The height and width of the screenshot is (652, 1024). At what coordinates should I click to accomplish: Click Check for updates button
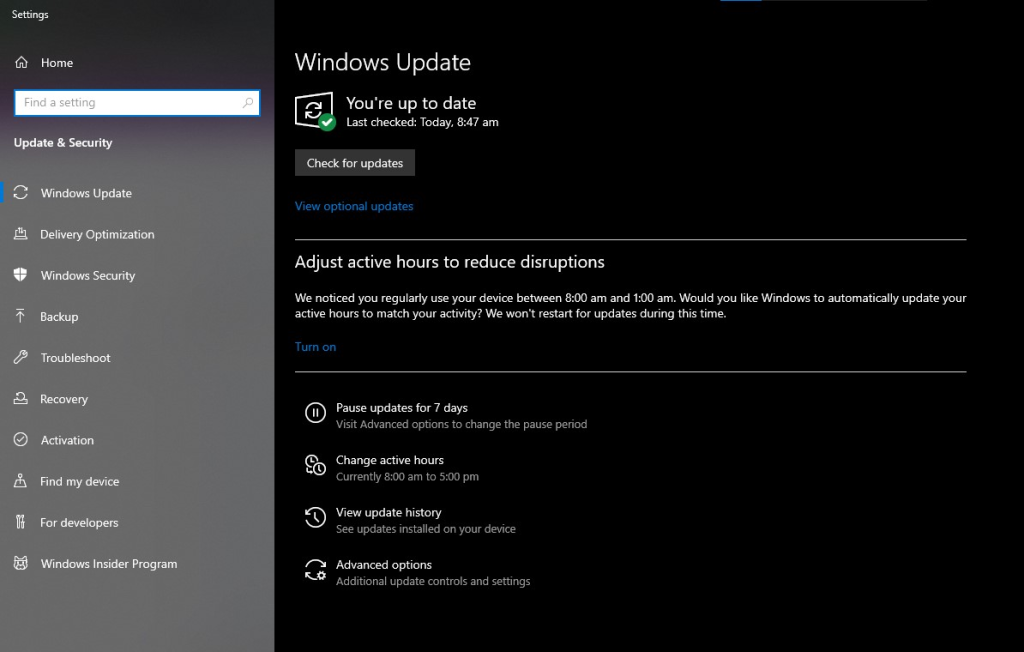[355, 163]
